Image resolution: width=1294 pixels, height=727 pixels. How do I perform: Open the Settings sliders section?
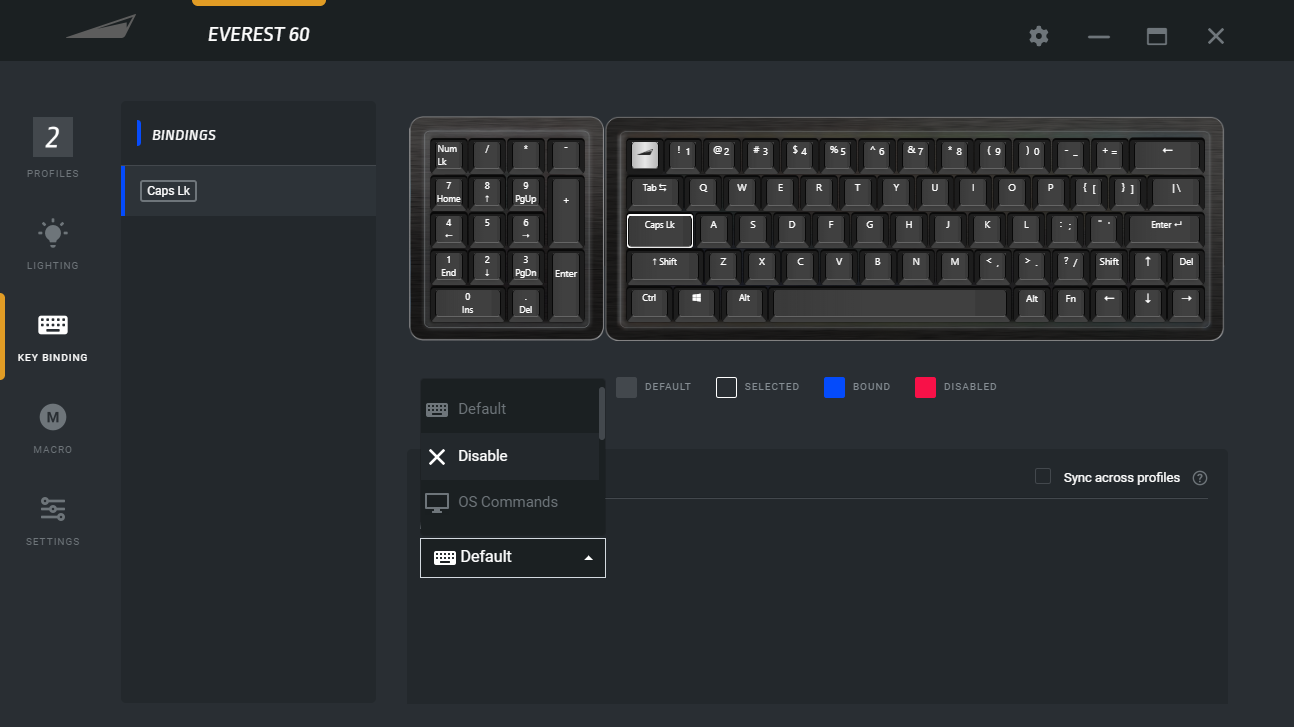tap(53, 520)
